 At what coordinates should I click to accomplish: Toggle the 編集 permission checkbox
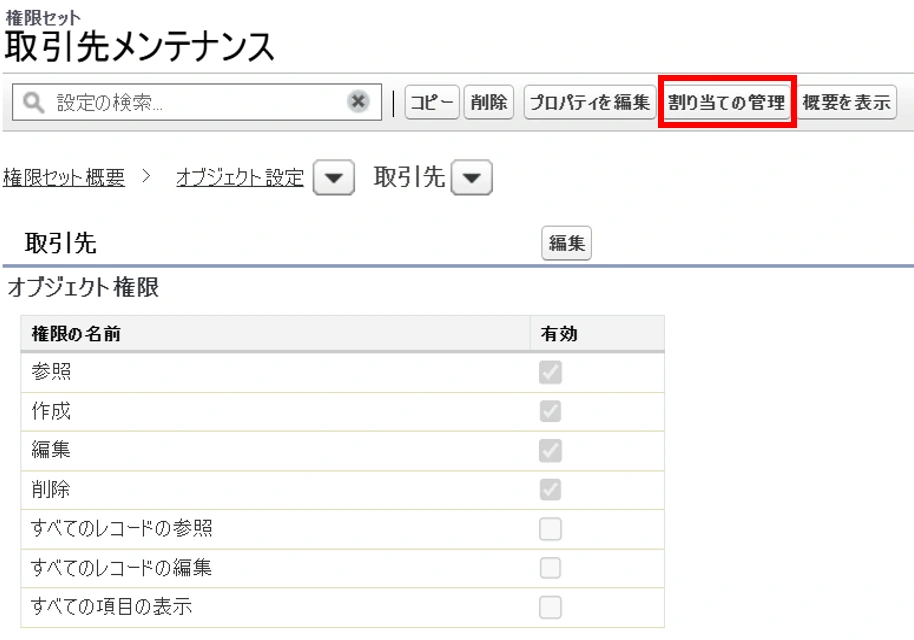[550, 451]
